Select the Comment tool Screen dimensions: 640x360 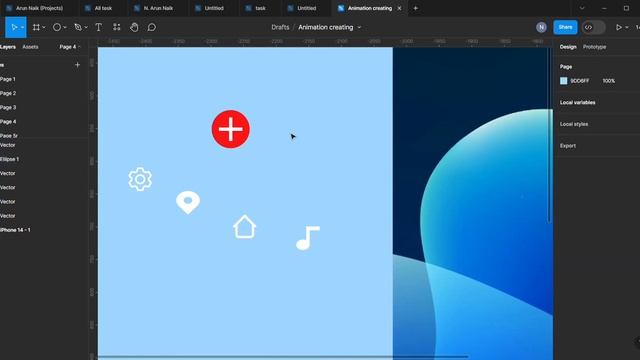pyautogui.click(x=151, y=27)
